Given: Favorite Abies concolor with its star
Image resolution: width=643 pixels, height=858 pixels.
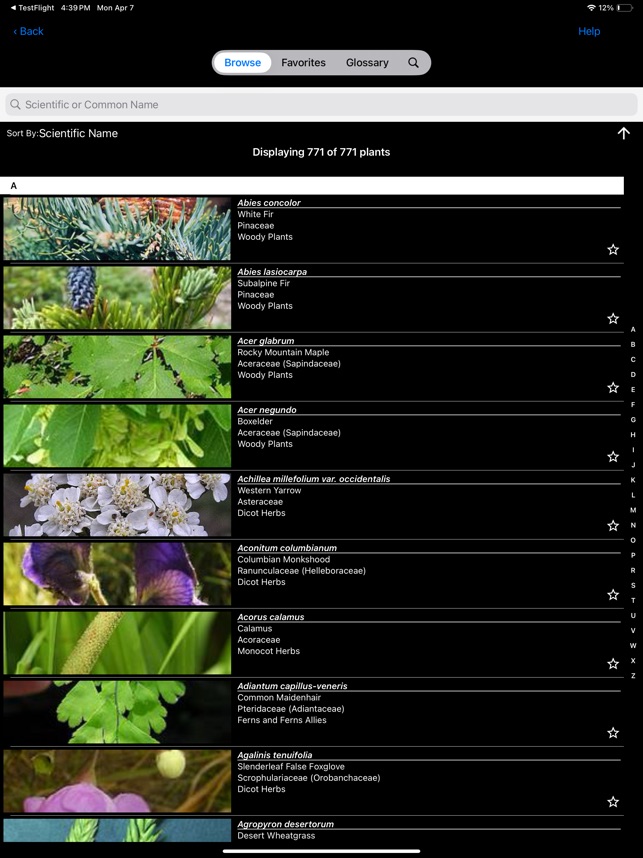Looking at the screenshot, I should [x=613, y=250].
